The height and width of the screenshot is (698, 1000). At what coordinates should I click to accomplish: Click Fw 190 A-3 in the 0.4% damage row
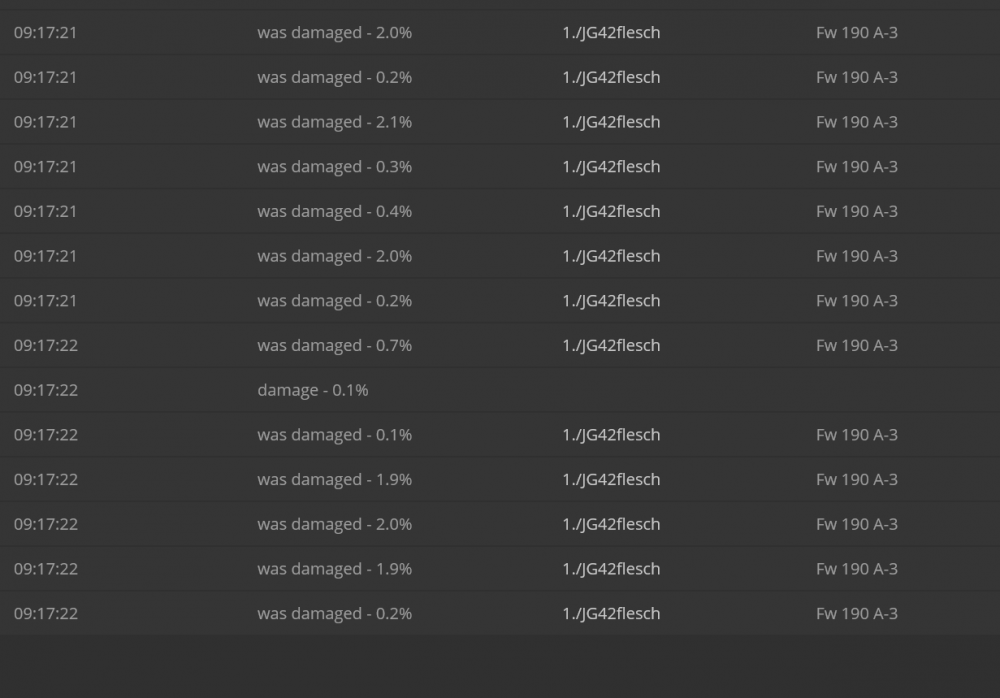[856, 211]
